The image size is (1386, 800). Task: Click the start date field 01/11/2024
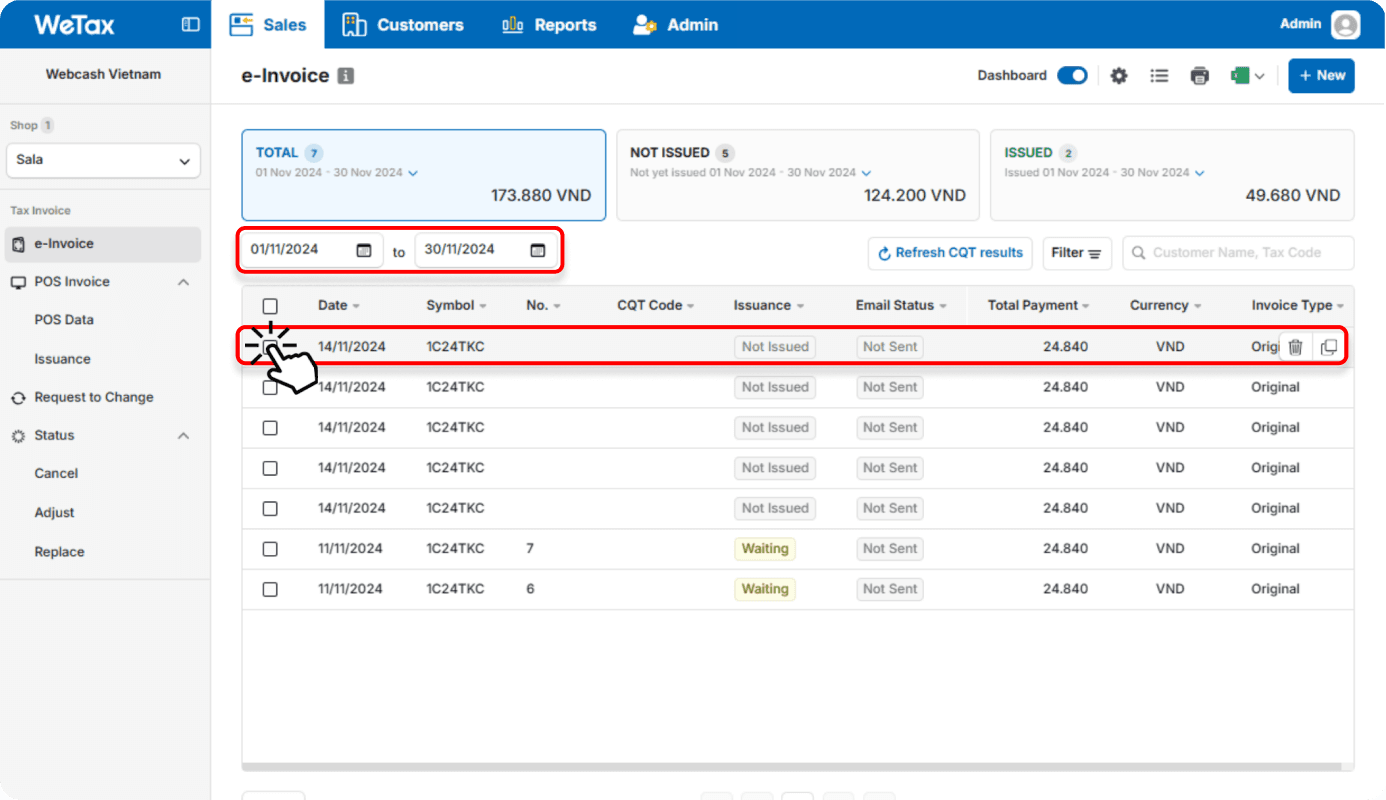[312, 250]
